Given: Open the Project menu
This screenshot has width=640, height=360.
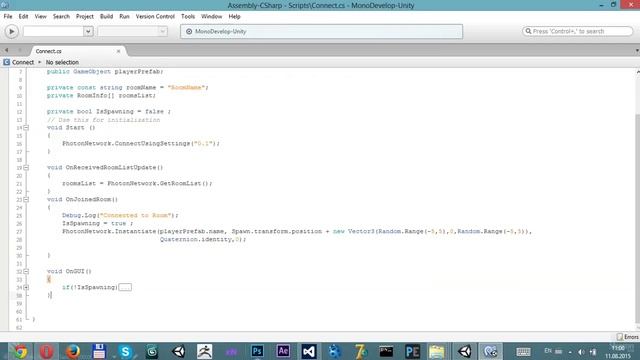Looking at the screenshot, I should tap(84, 16).
